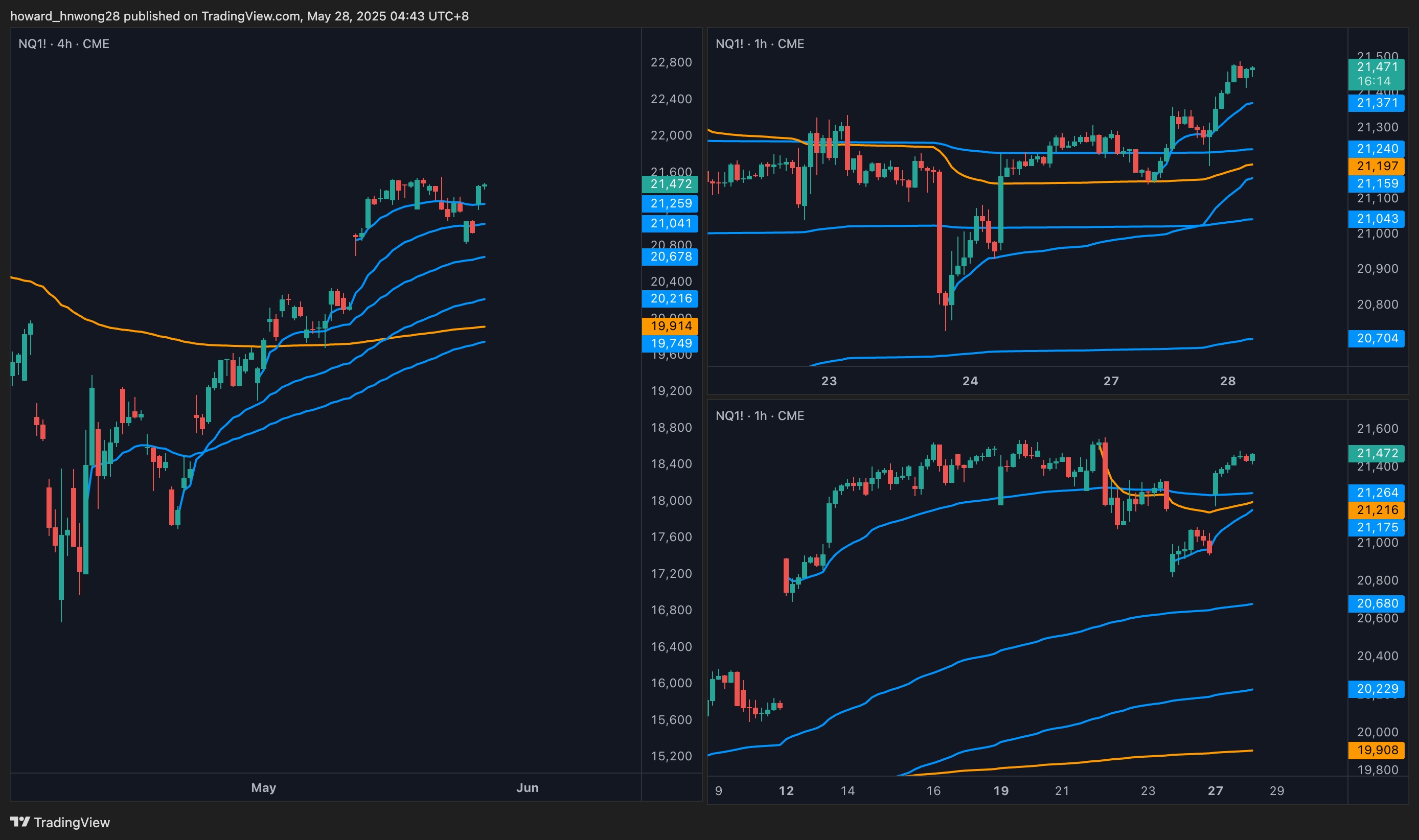Click the orange 21,197 price label

click(x=1376, y=166)
